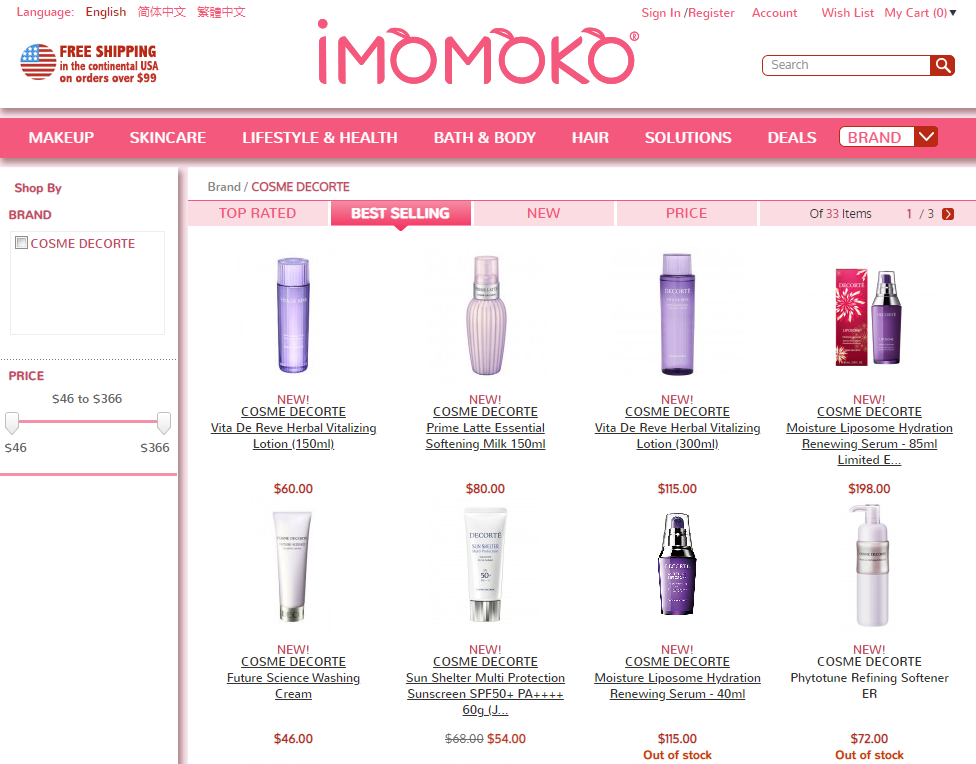Open the Sign In / Register link
Viewport: 976px width, 764px height.
tap(688, 12)
